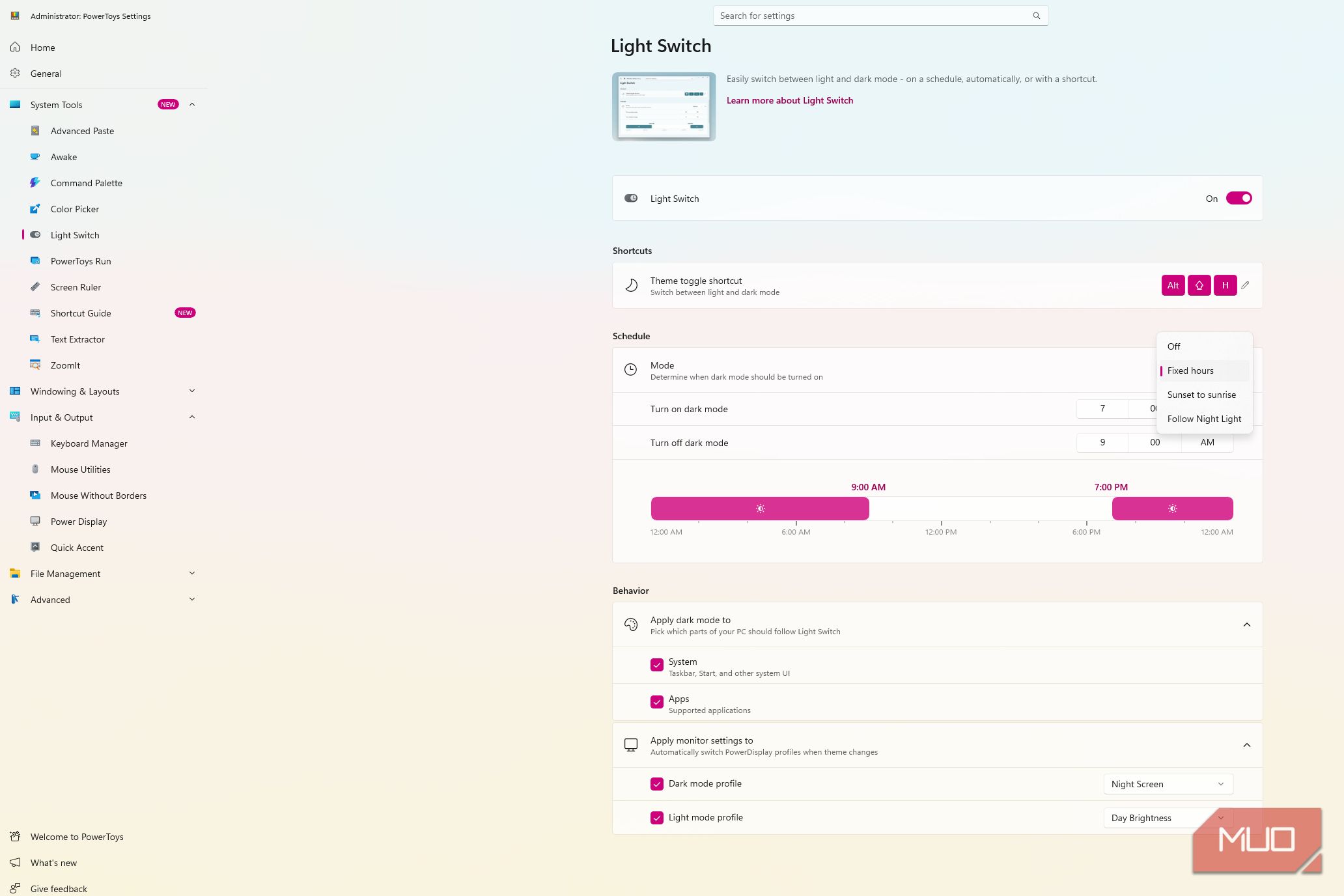
Task: Go to the Home page label
Action: pyautogui.click(x=43, y=48)
